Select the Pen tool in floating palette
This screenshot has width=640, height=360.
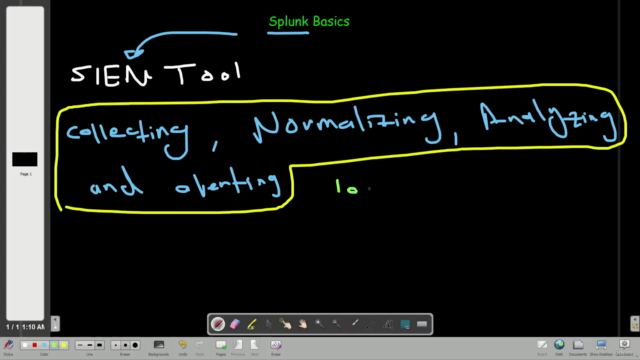click(x=218, y=324)
